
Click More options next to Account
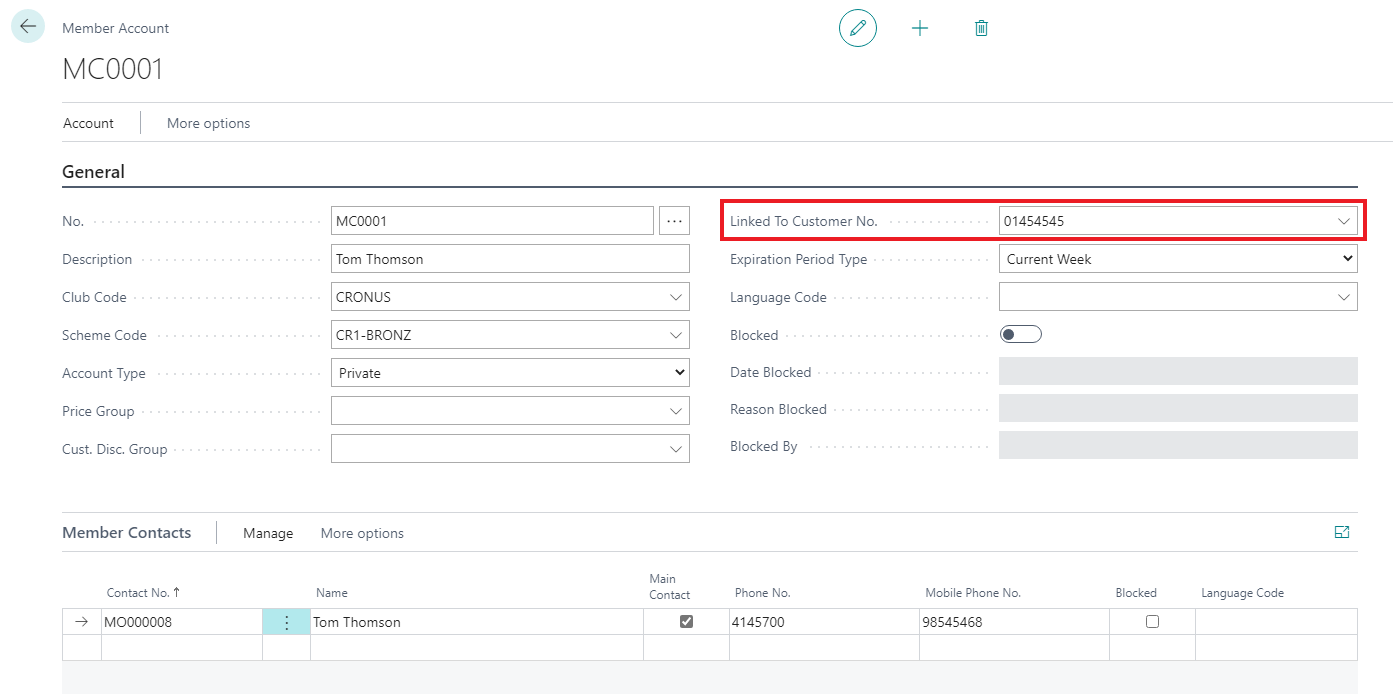(208, 123)
